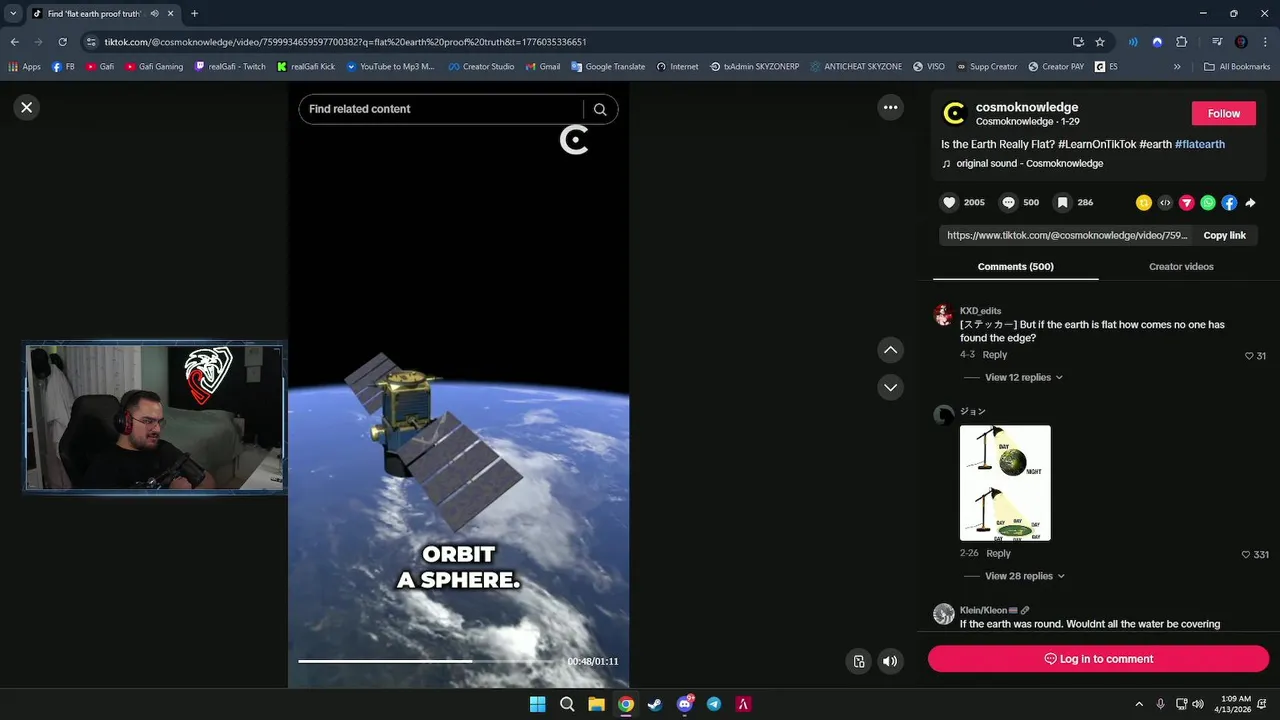This screenshot has height=720, width=1280.
Task: Go to previous video with up arrow
Action: tap(890, 350)
